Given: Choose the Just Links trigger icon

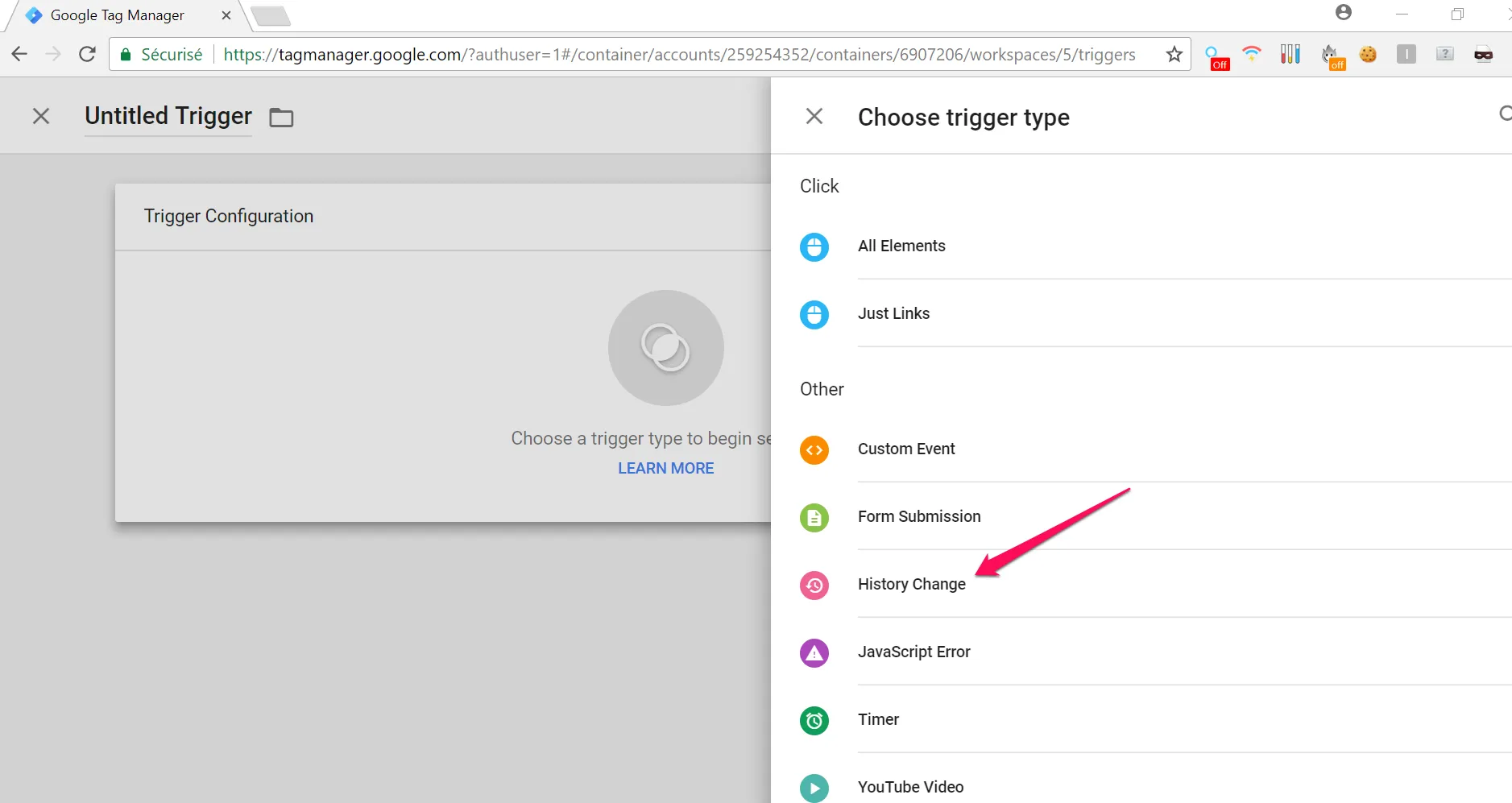Looking at the screenshot, I should [x=814, y=314].
